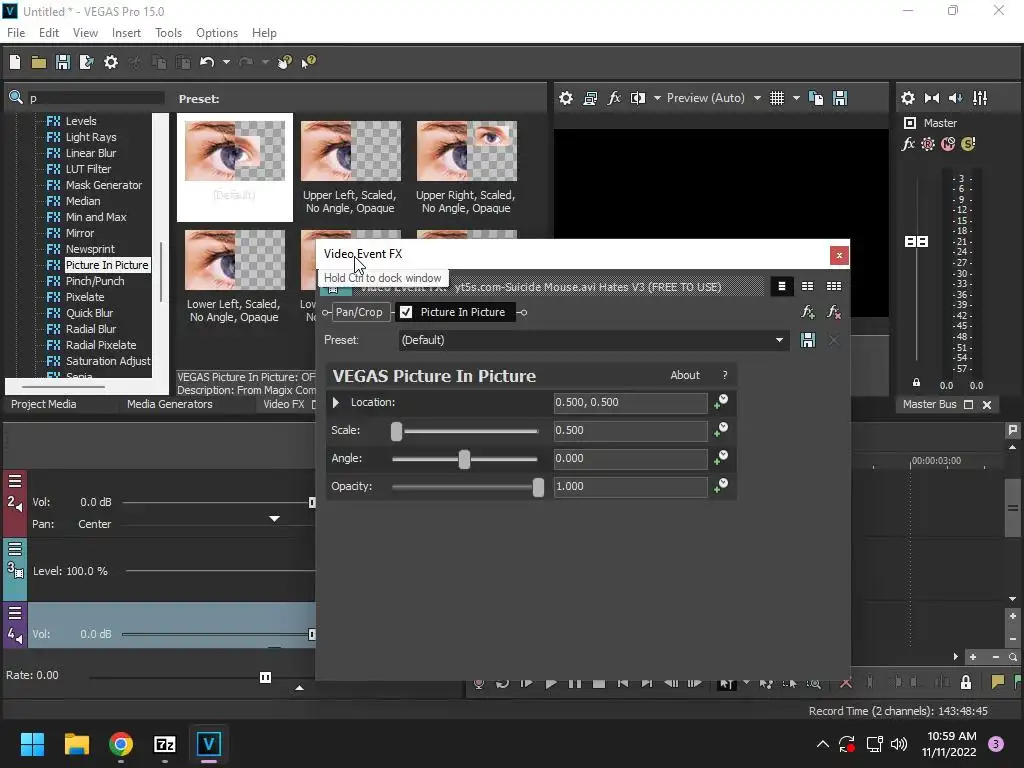Image resolution: width=1024 pixels, height=768 pixels.
Task: Toggle split screen view icon
Action: tap(638, 98)
